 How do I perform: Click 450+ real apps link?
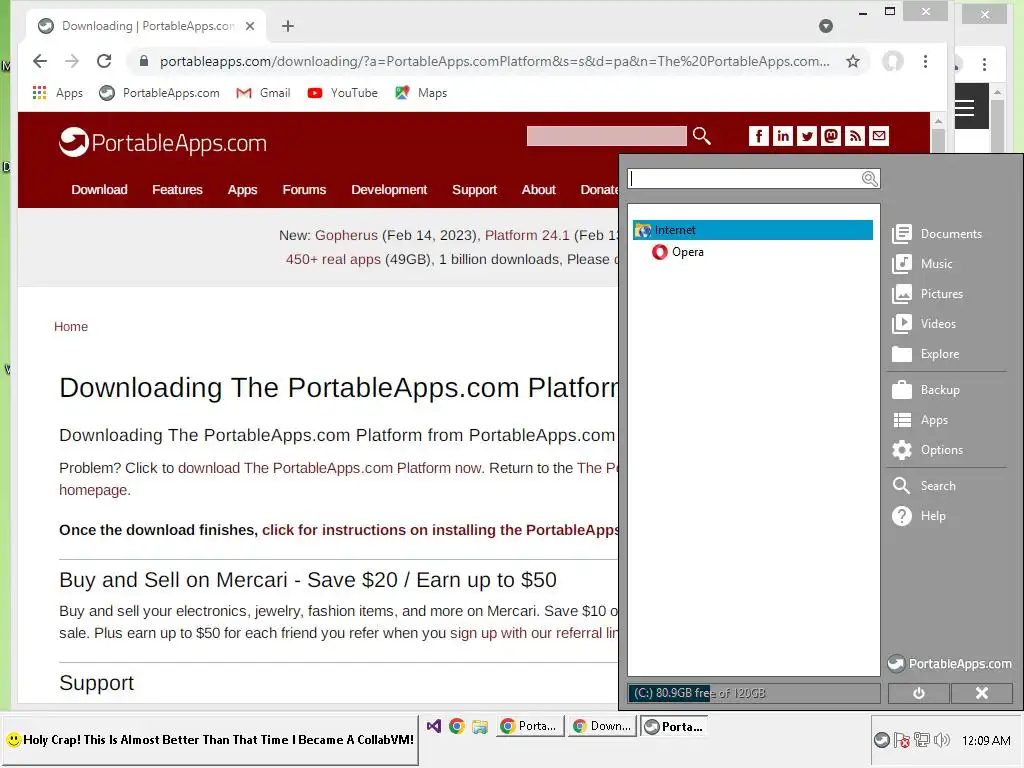pyautogui.click(x=333, y=259)
